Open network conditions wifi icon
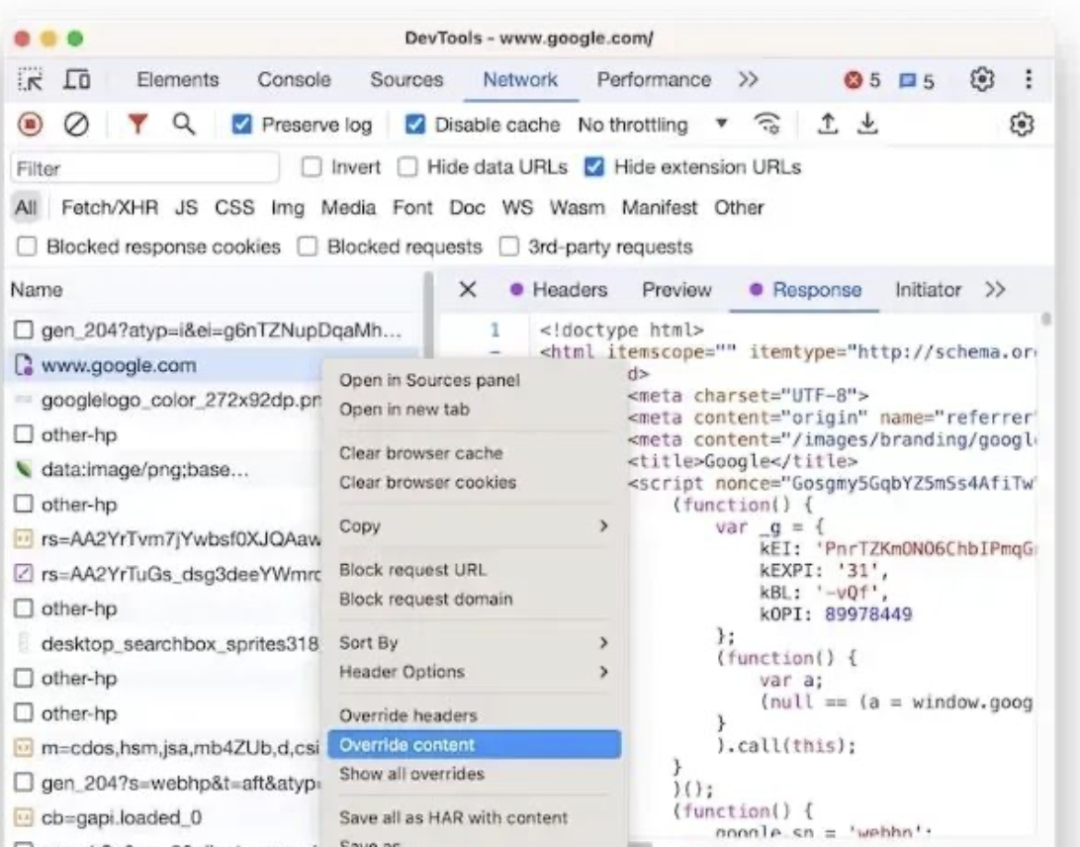 click(x=767, y=124)
